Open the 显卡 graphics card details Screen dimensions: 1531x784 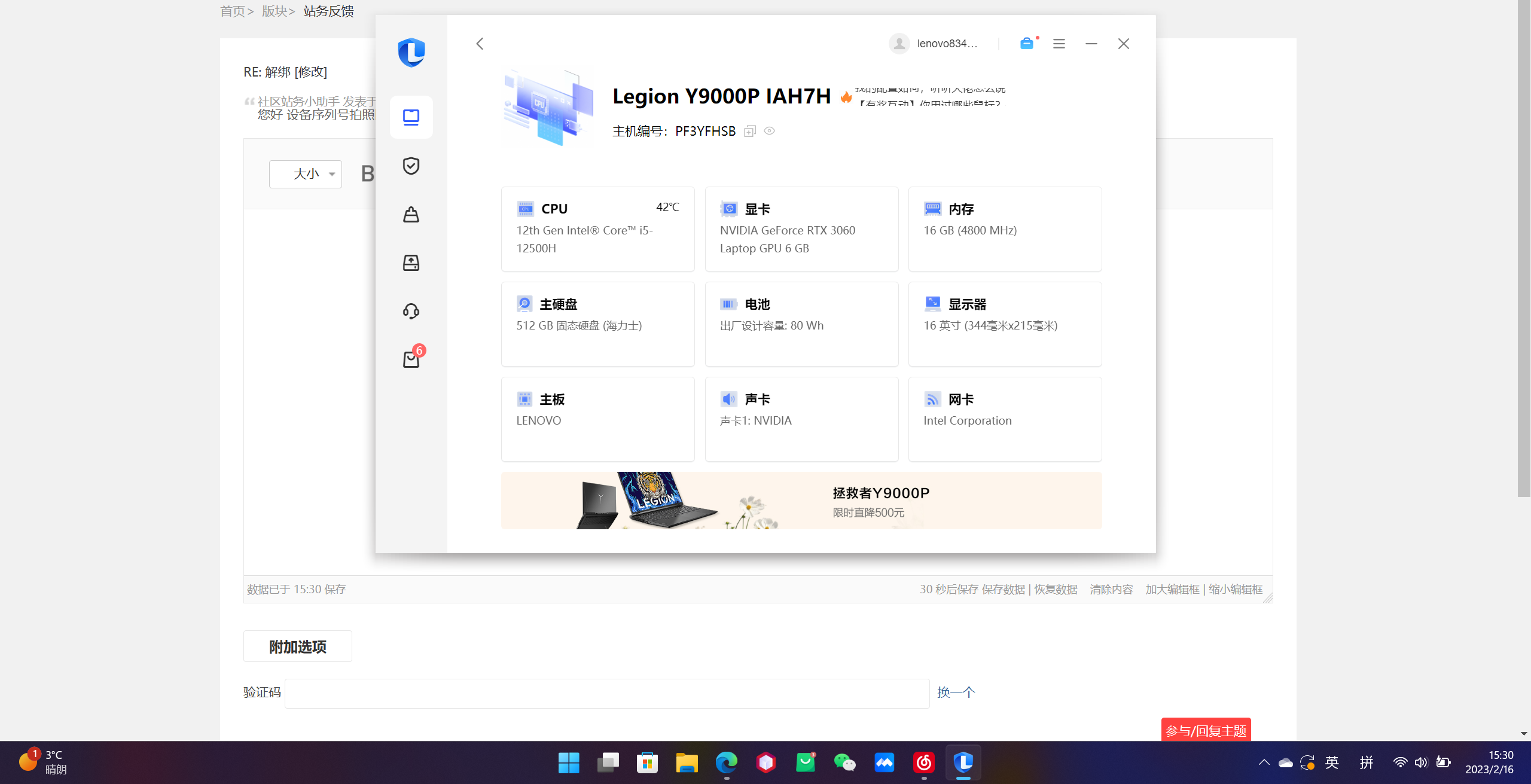[801, 229]
